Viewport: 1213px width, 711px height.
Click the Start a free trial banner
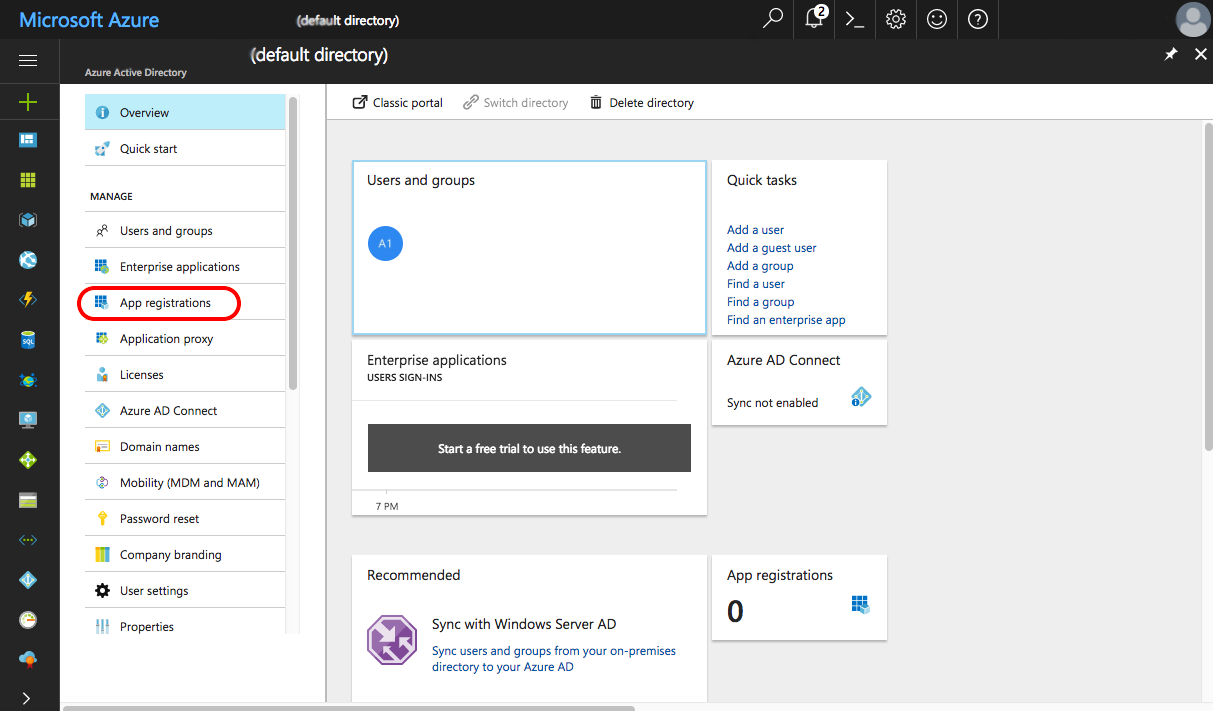[x=529, y=448]
